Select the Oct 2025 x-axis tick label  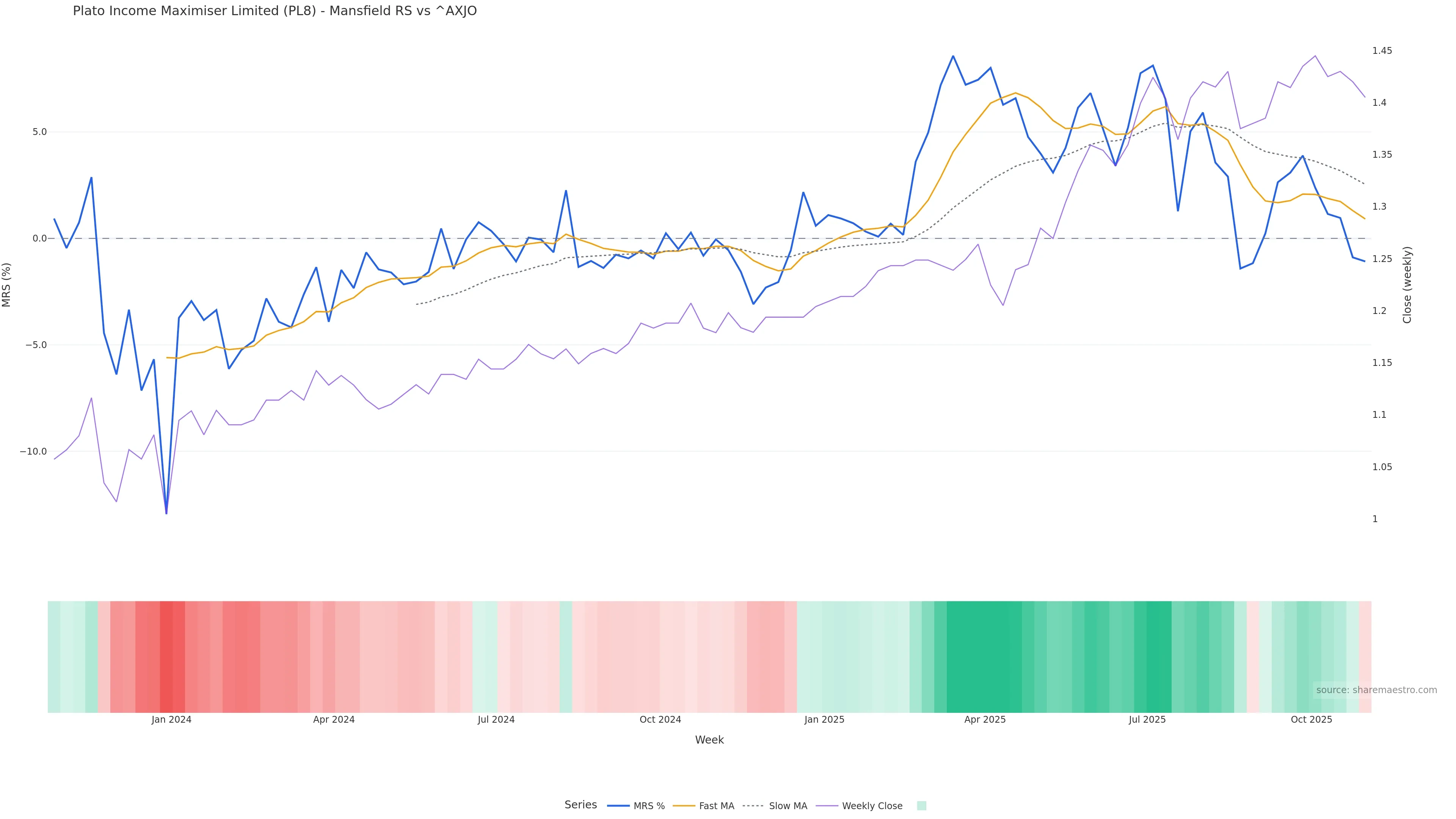point(1311,720)
